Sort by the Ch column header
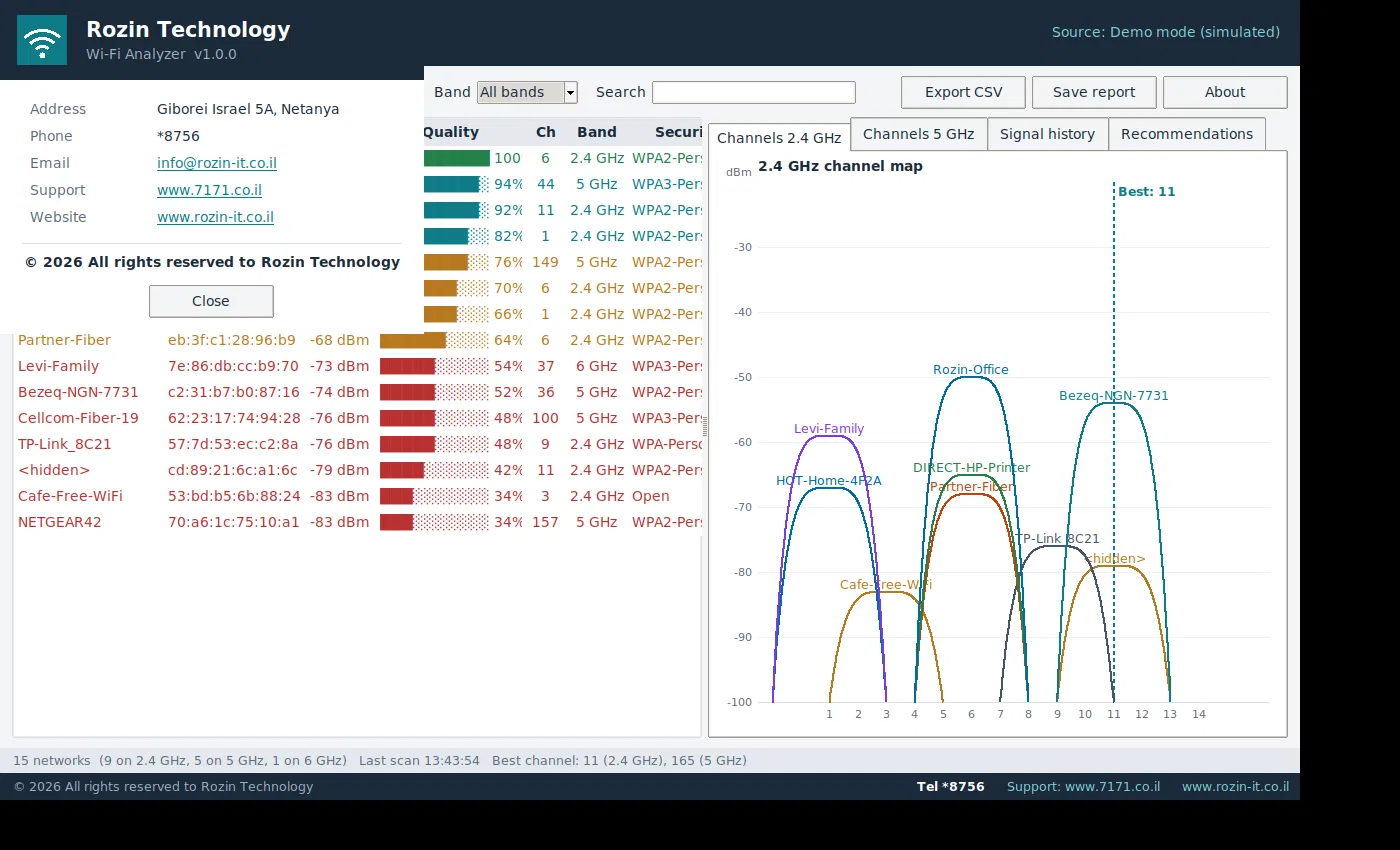The width and height of the screenshot is (1400, 850). 545,132
